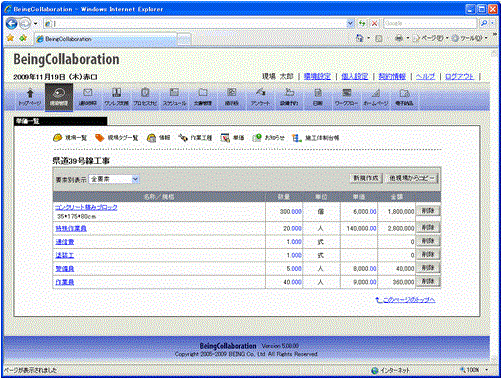Open the ワークフロー toolbar icon
Image resolution: width=502 pixels, height=379 pixels.
[x=347, y=97]
